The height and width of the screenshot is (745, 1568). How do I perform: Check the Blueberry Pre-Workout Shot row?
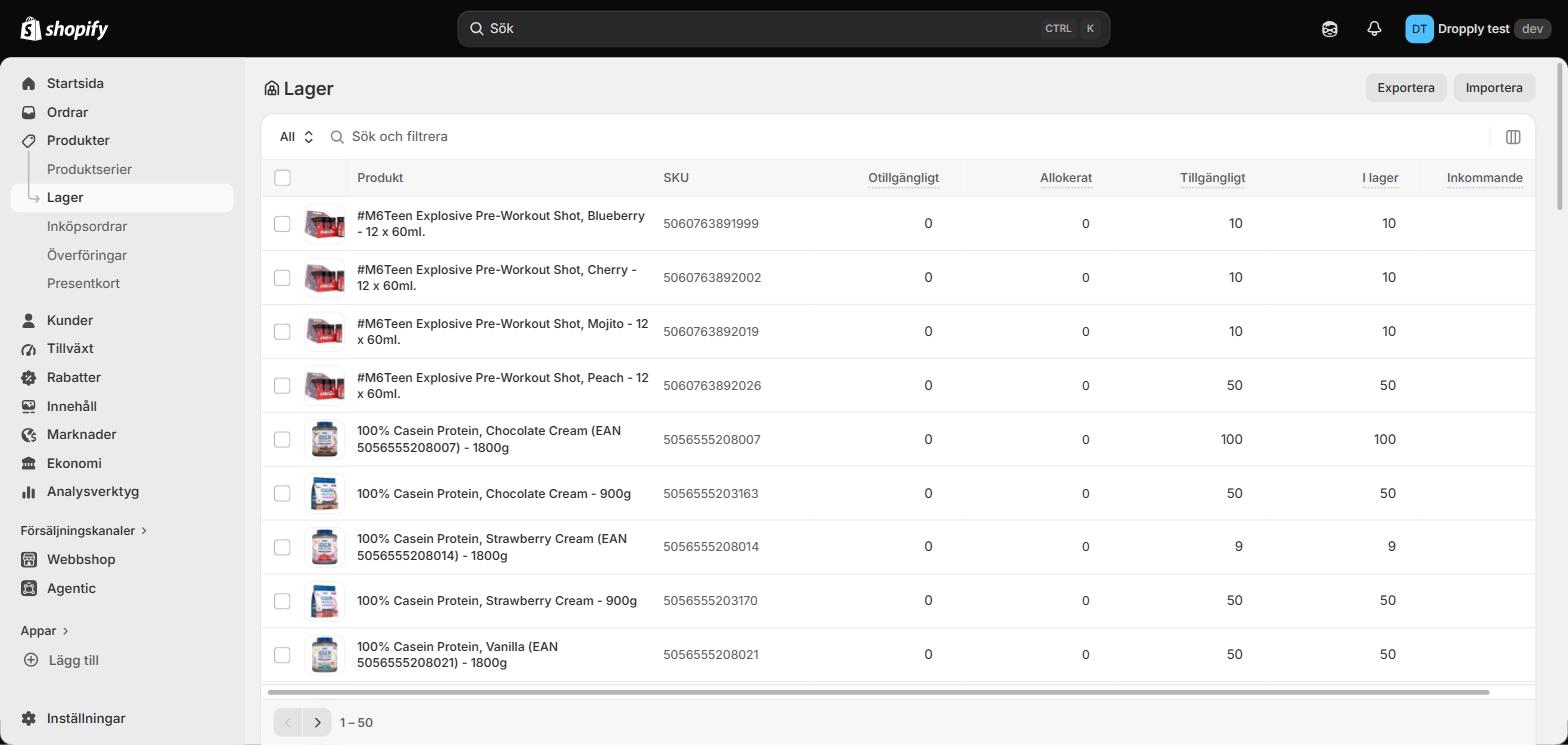click(282, 224)
